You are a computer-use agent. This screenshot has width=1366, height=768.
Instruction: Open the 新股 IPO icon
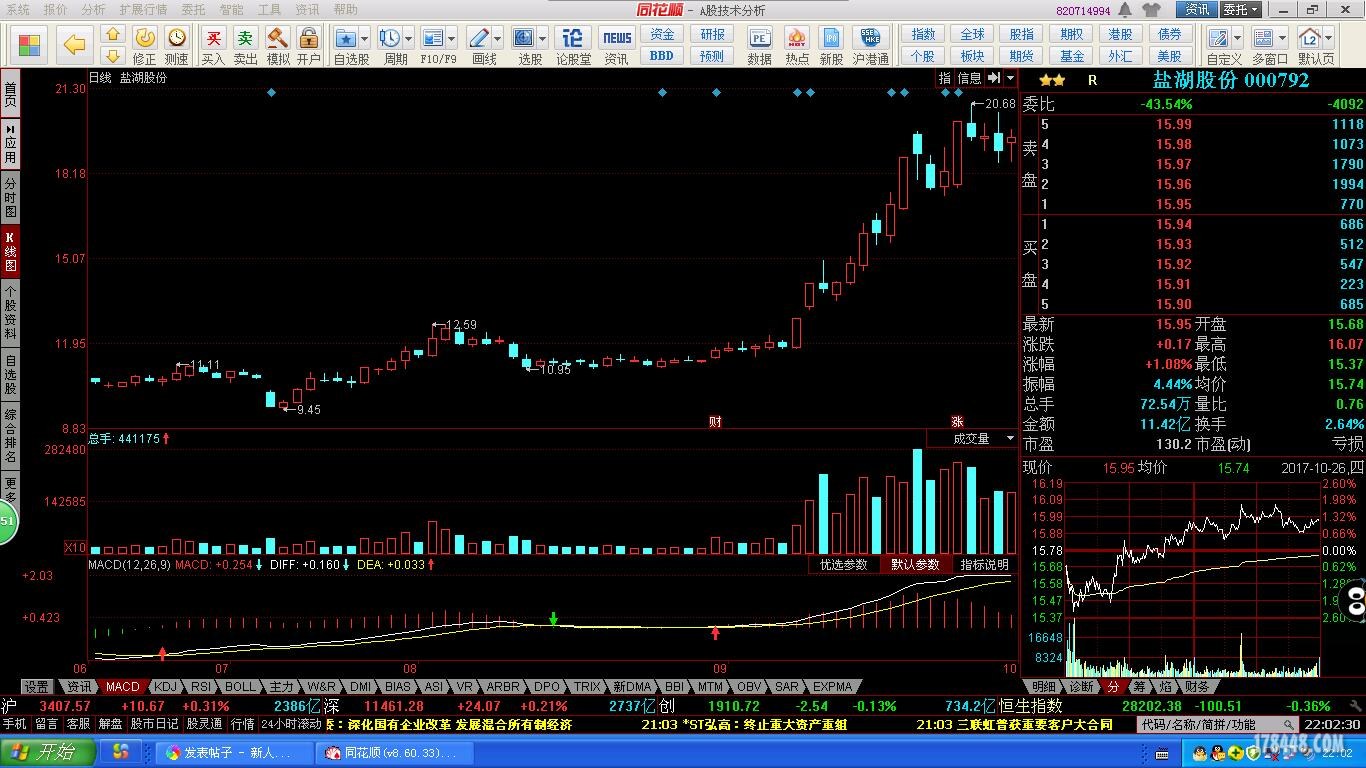point(831,45)
